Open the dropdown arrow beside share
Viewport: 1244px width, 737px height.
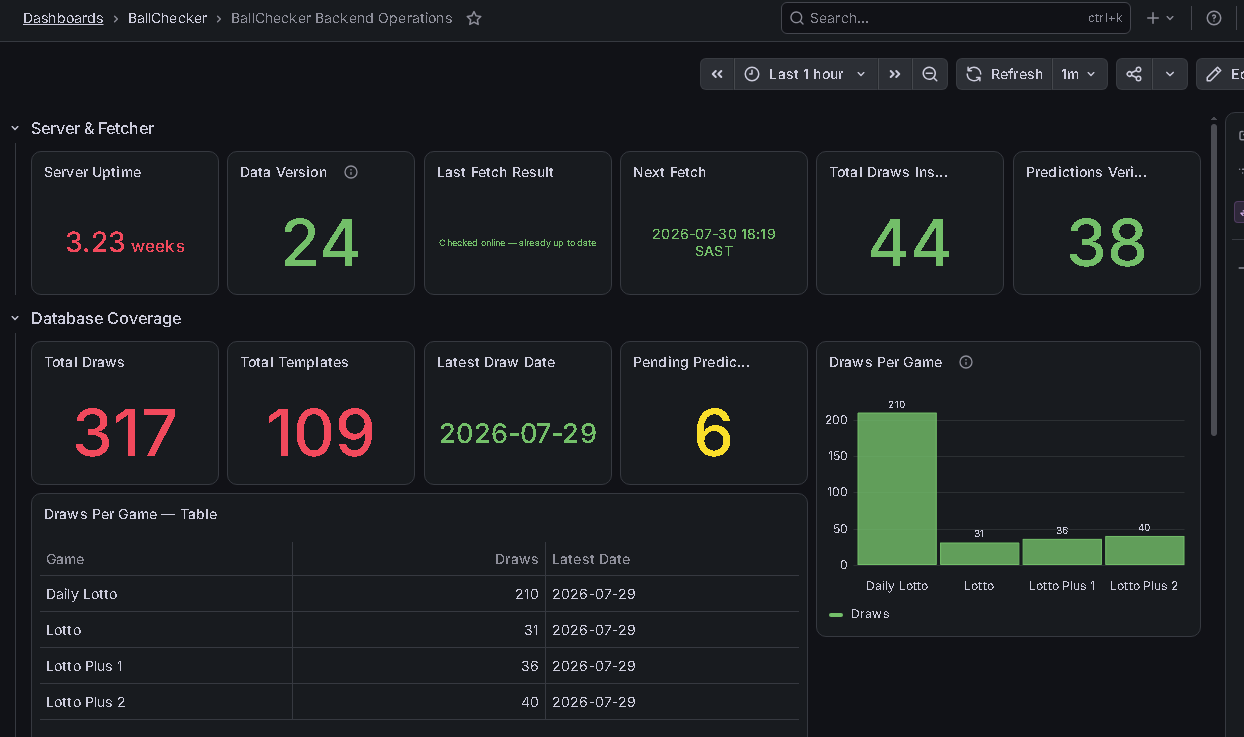1170,74
